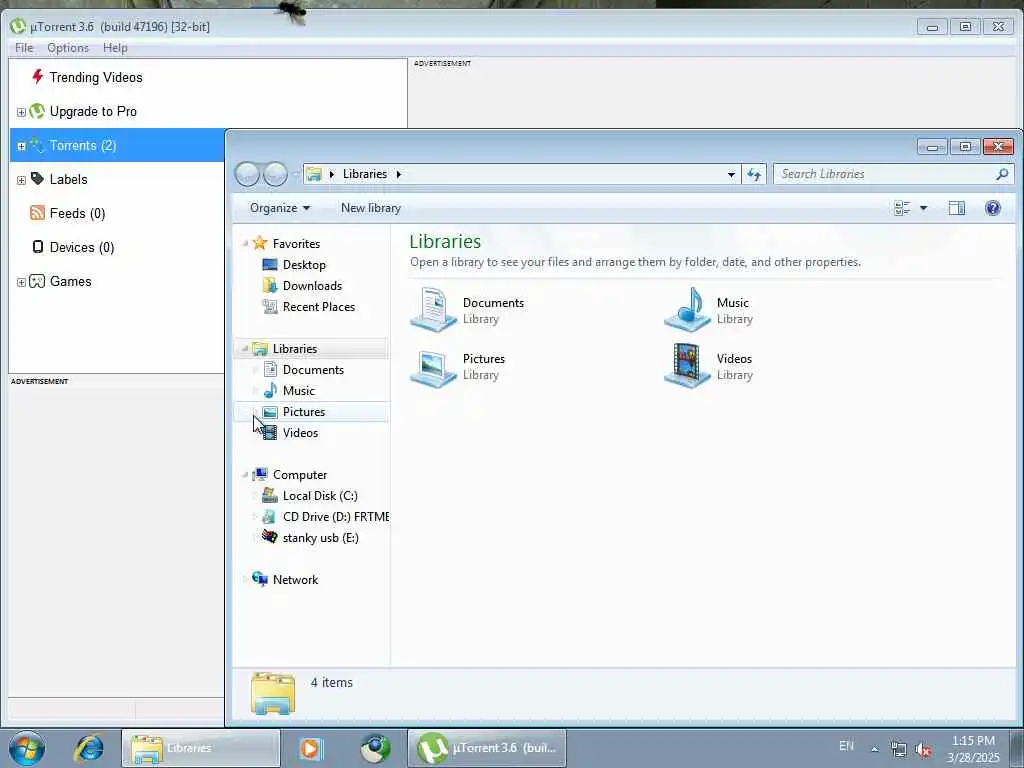The width and height of the screenshot is (1024, 768).
Task: Open the File menu in µTorrent
Action: pos(24,48)
